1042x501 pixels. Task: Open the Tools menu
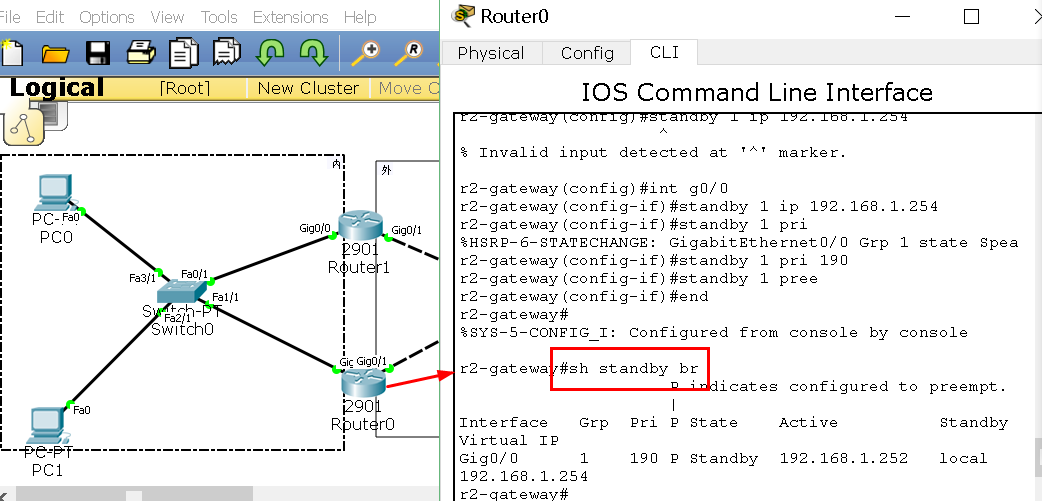pyautogui.click(x=219, y=17)
